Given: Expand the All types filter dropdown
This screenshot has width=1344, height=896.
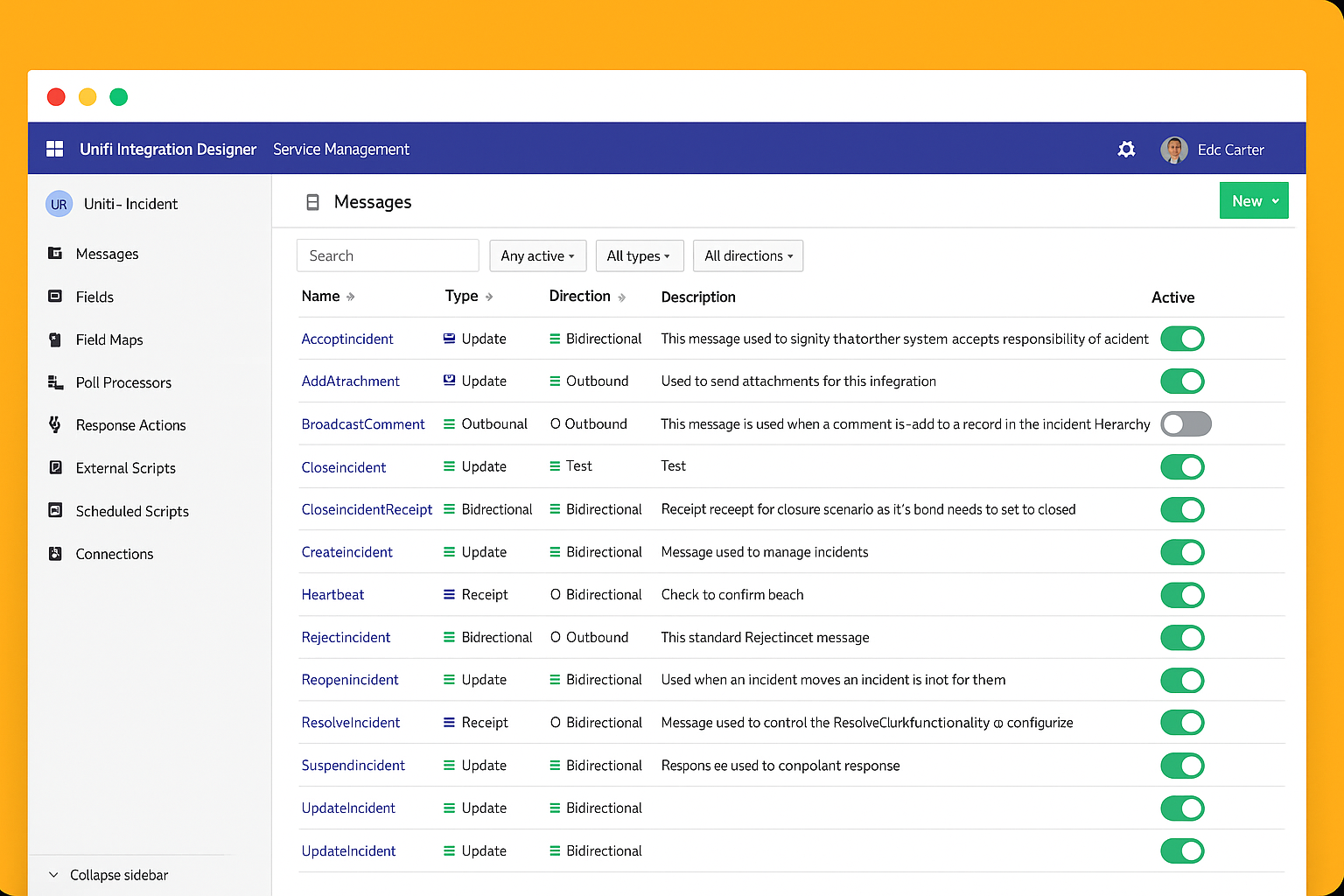Looking at the screenshot, I should (x=639, y=256).
